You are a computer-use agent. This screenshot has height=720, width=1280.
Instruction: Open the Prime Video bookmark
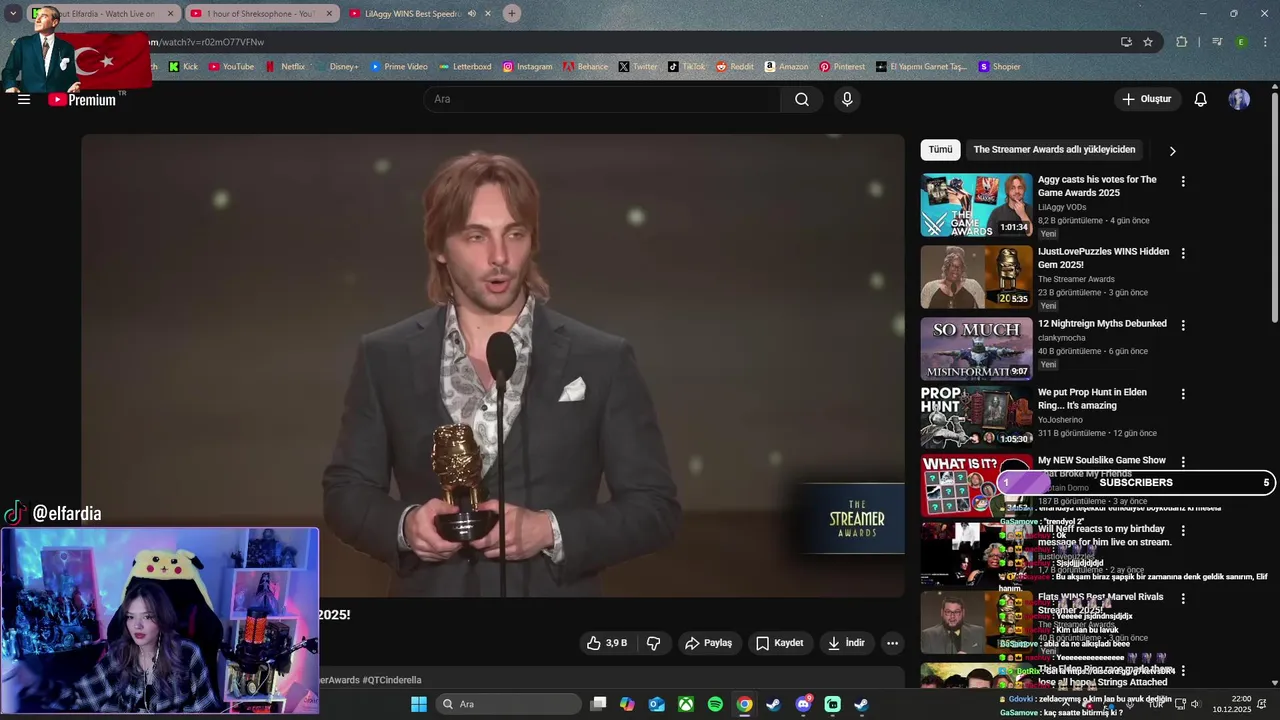tap(399, 67)
